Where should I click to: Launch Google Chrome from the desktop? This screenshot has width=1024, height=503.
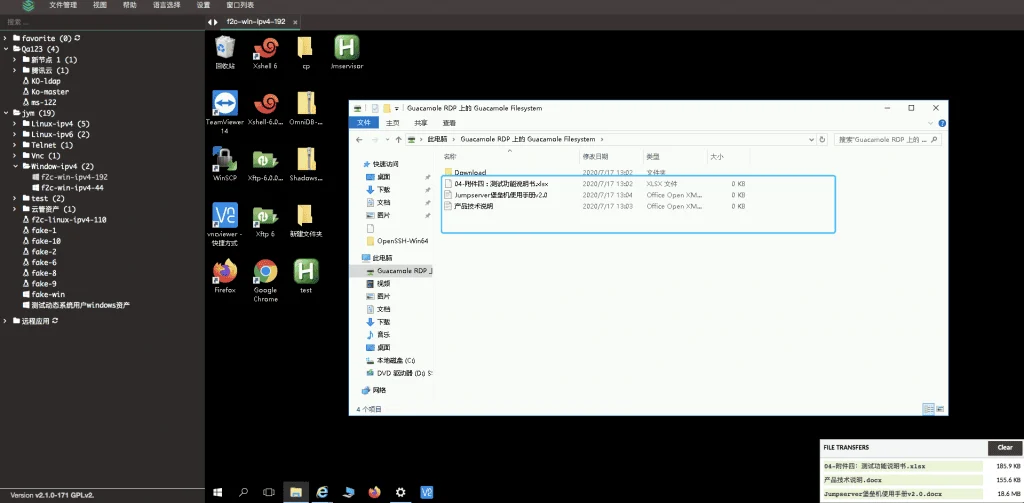(x=266, y=280)
